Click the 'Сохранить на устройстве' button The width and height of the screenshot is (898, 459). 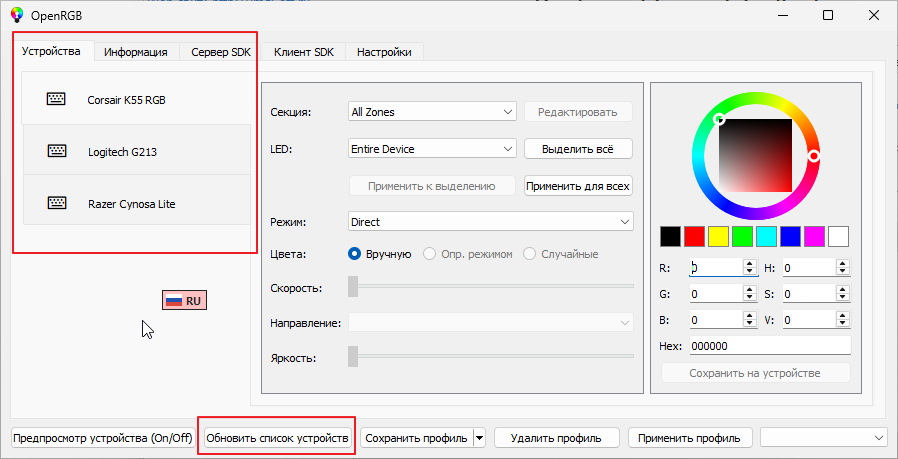click(x=755, y=373)
